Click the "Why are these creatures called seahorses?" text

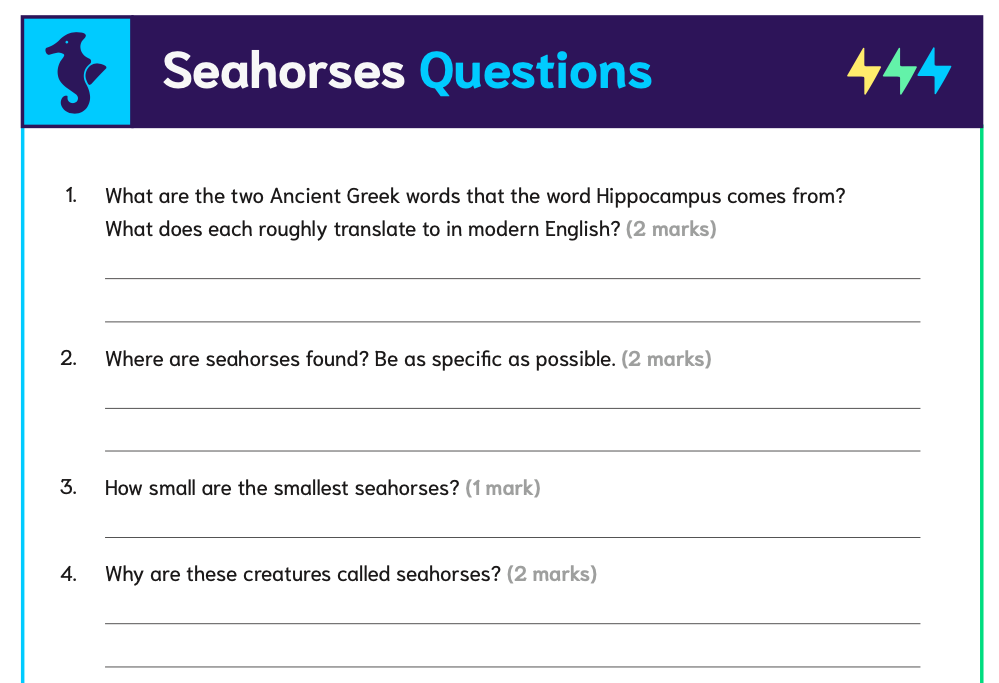click(302, 574)
